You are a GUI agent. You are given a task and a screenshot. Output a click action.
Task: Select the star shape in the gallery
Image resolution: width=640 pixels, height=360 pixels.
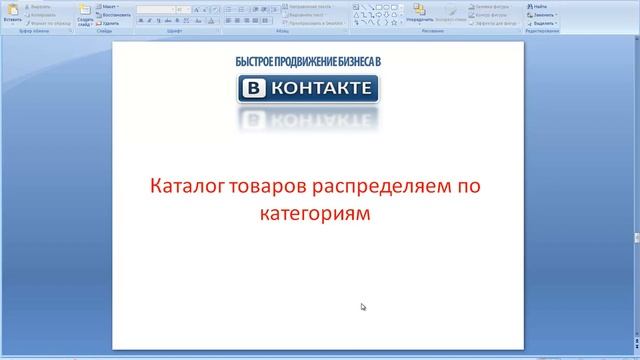click(394, 23)
